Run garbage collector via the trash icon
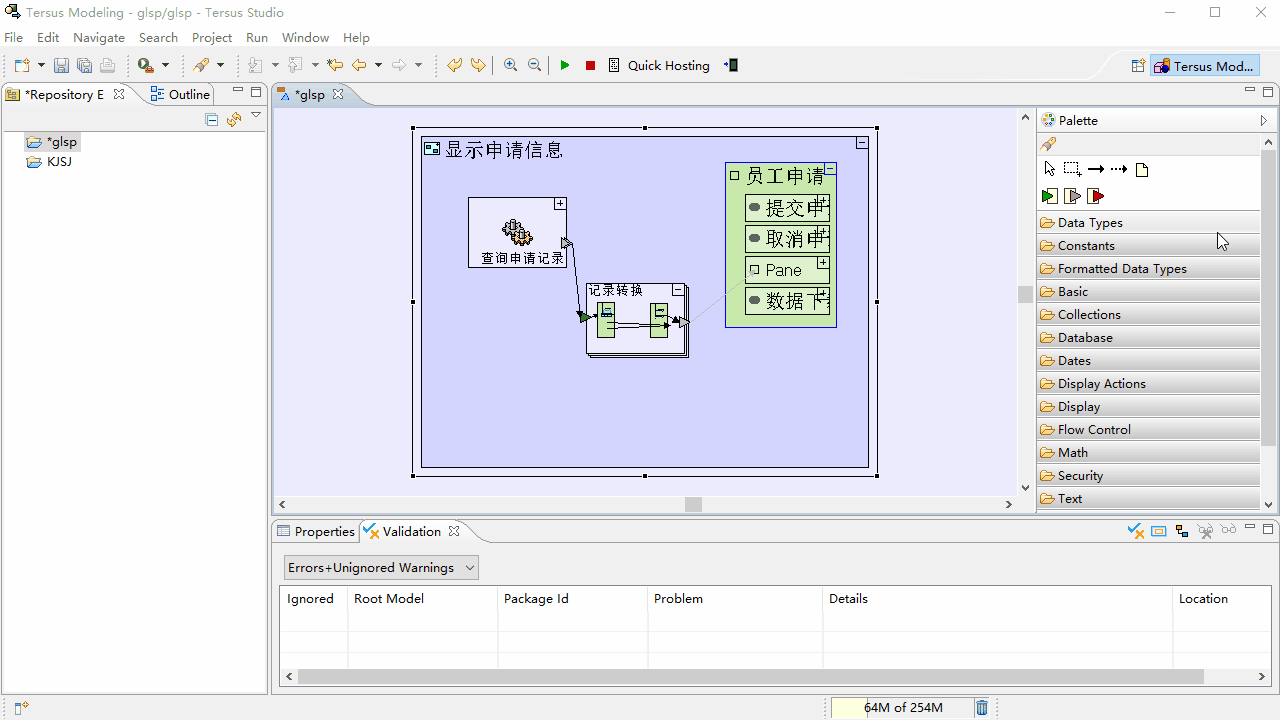This screenshot has height=720, width=1280. point(982,708)
